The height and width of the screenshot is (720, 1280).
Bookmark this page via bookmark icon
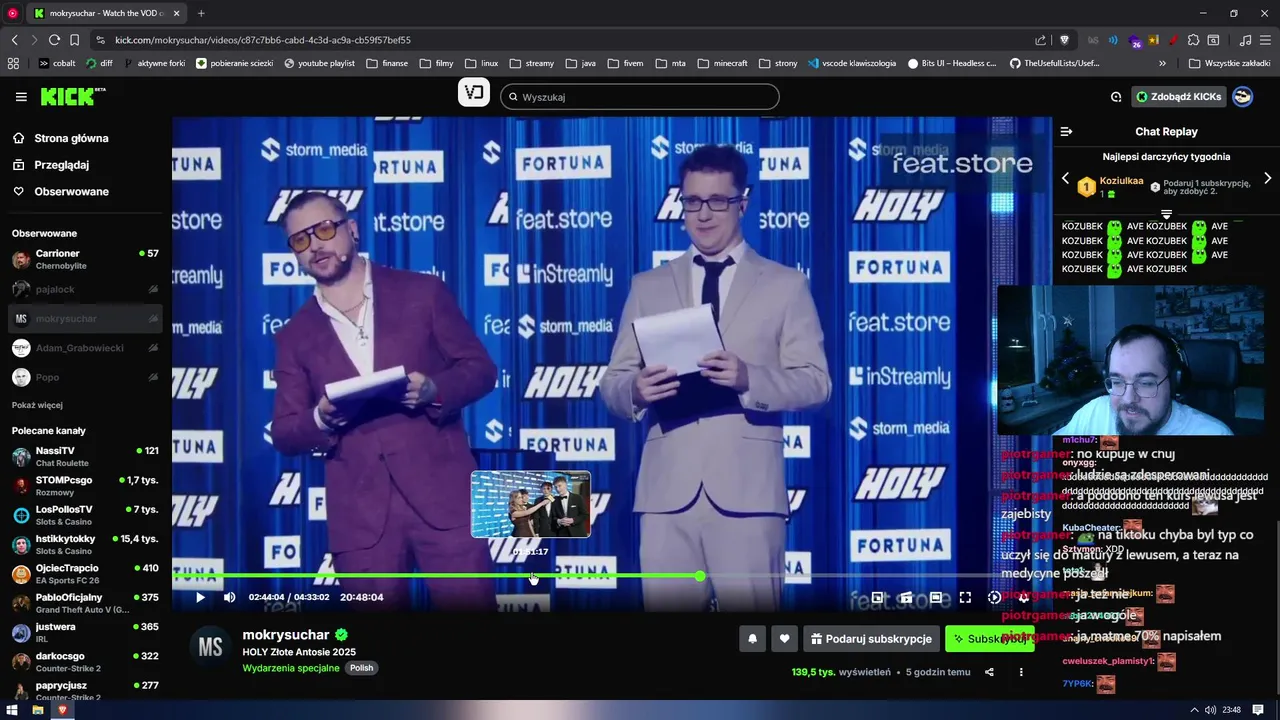point(74,40)
